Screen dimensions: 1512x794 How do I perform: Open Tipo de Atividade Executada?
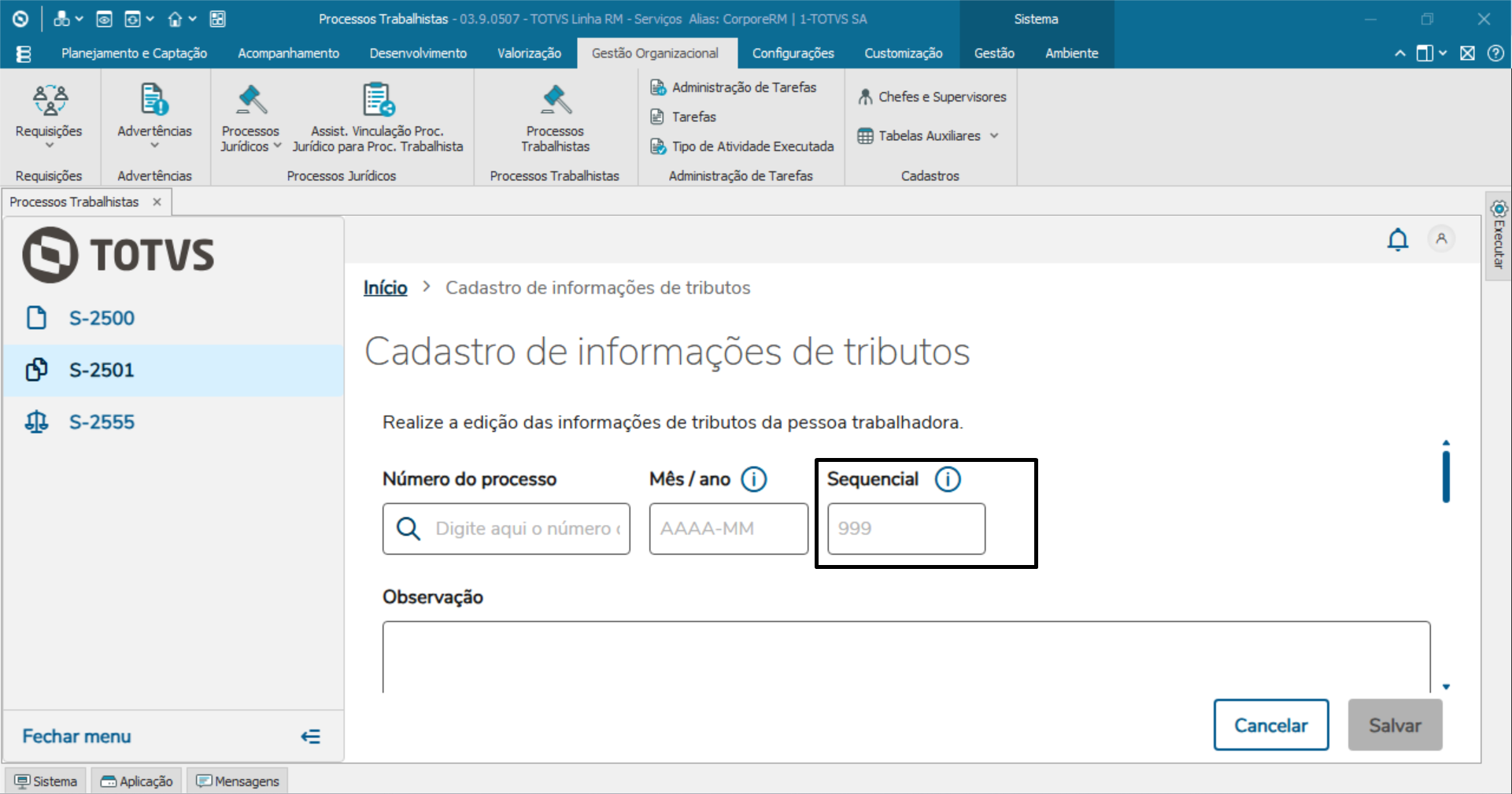[741, 146]
